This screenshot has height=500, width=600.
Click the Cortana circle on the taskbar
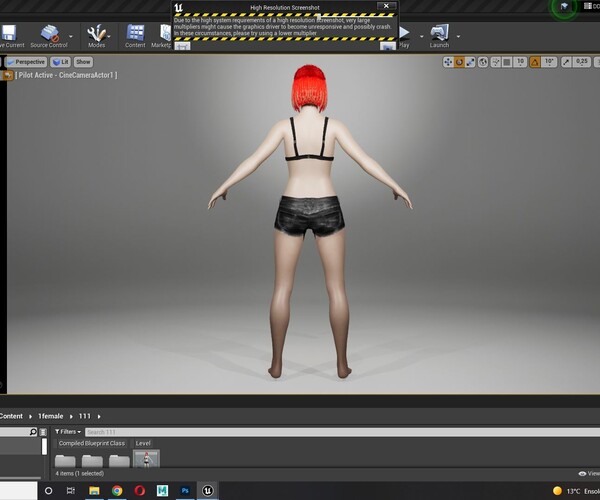point(49,490)
